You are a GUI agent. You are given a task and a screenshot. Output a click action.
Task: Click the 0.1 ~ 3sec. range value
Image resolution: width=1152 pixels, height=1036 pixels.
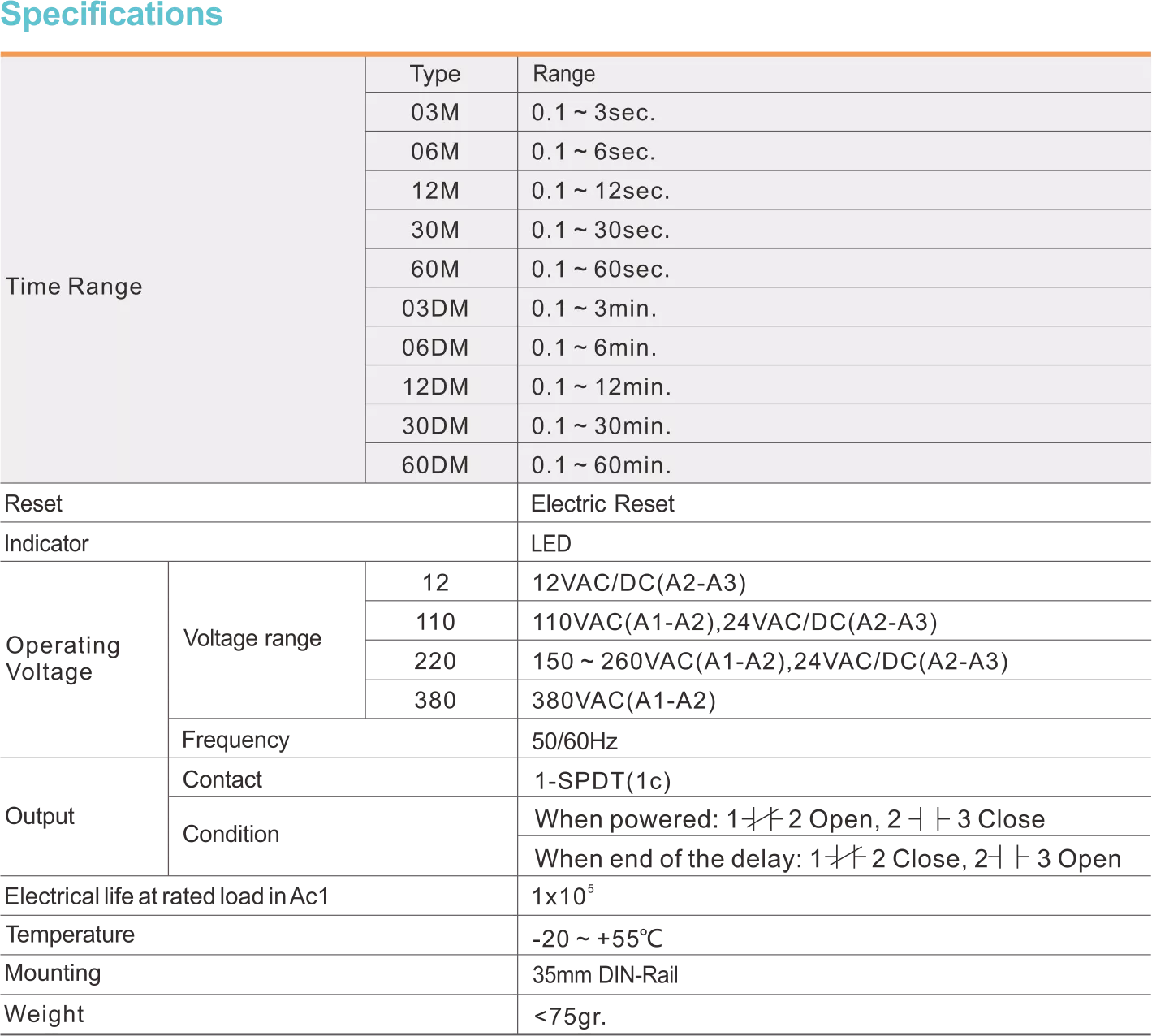click(593, 113)
